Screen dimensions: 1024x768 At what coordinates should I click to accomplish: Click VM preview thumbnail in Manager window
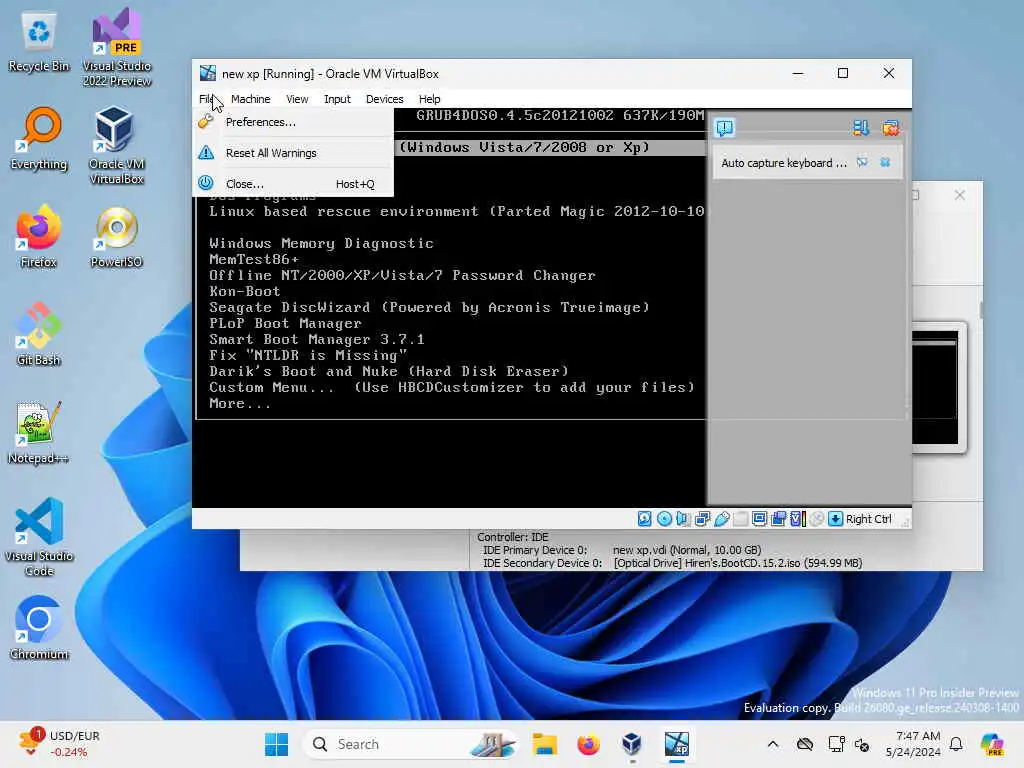(935, 387)
